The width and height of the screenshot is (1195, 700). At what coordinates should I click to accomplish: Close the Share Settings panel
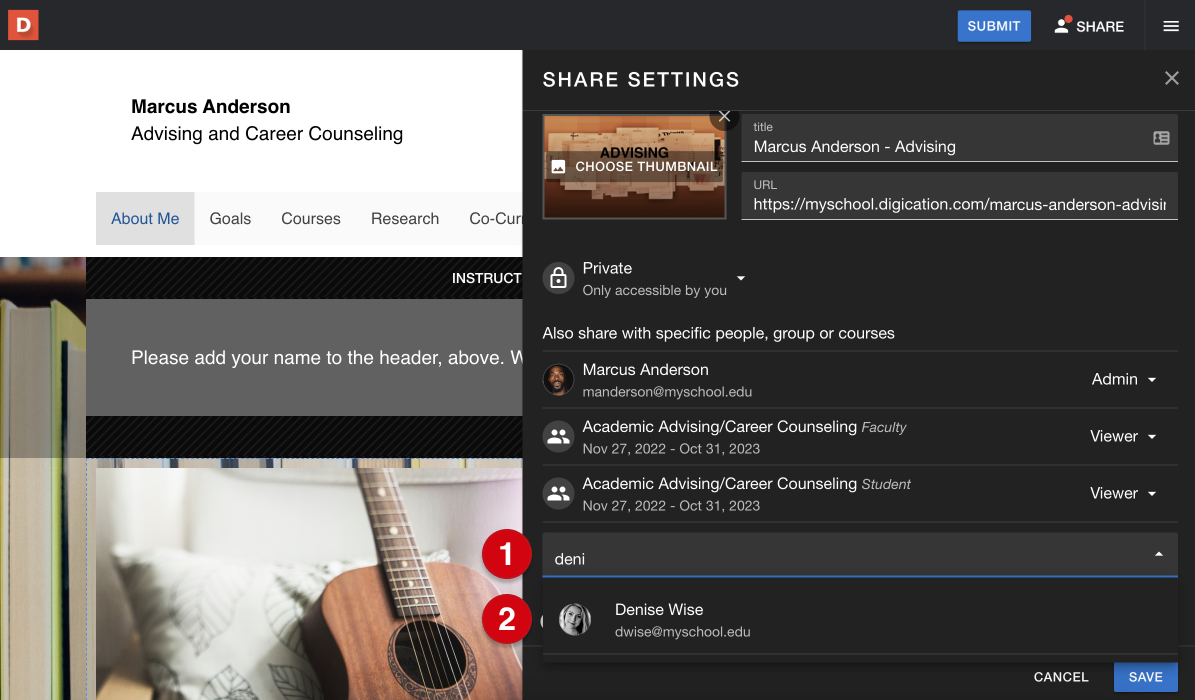pos(1172,78)
